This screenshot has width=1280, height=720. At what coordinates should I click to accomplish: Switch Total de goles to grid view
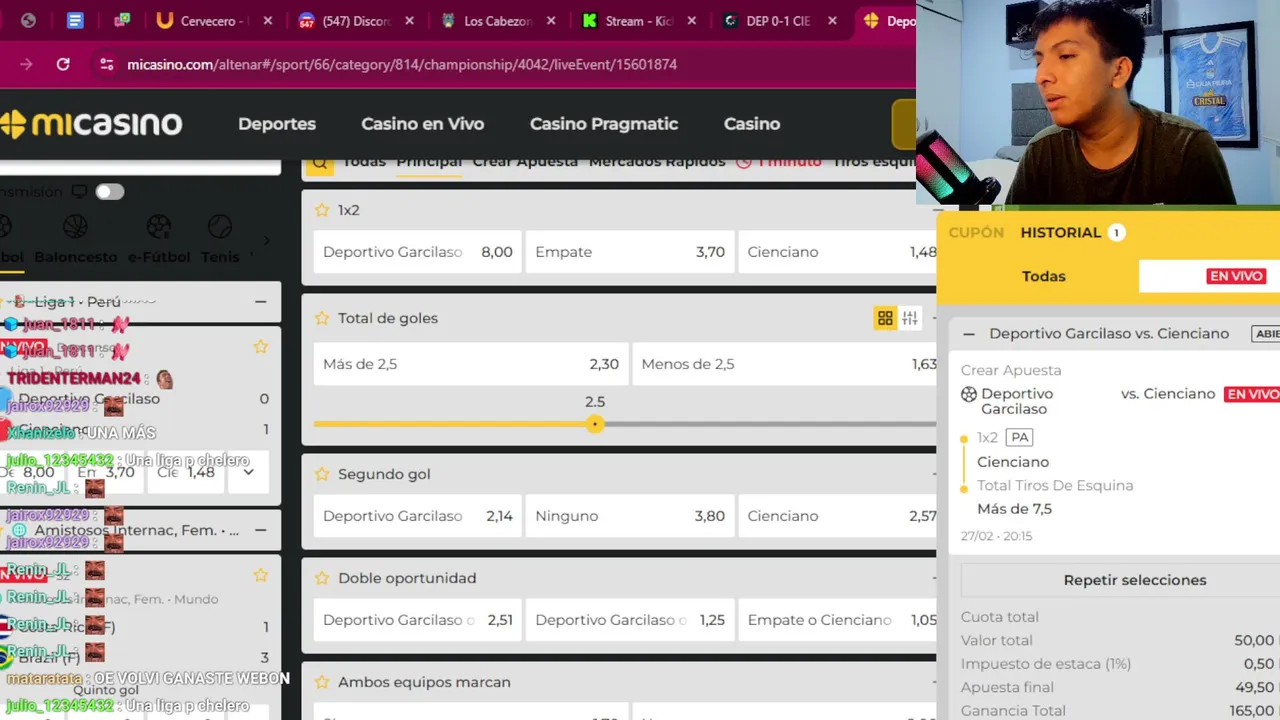click(x=885, y=318)
